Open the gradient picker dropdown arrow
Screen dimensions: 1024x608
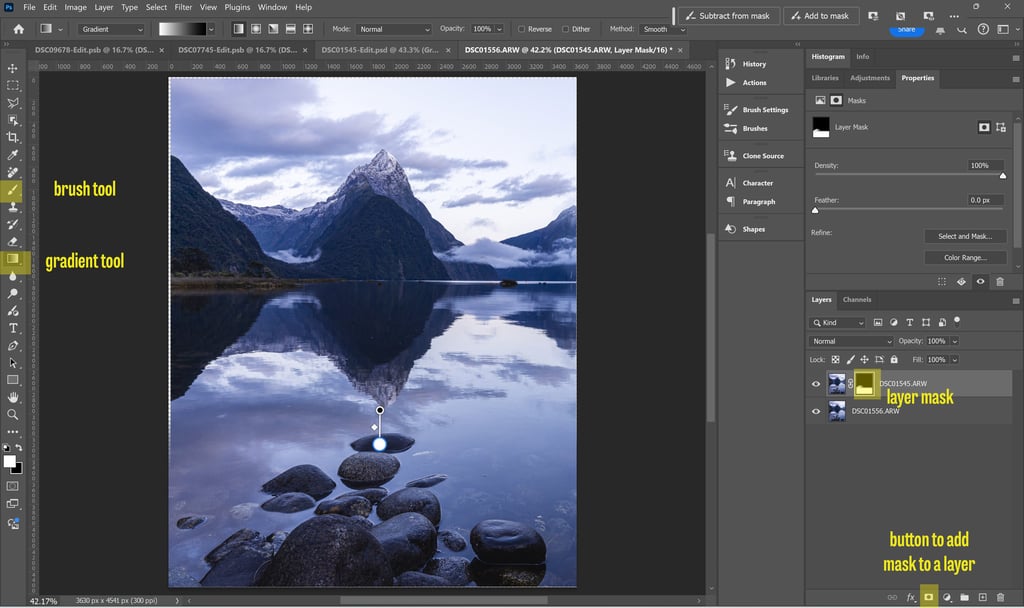(210, 29)
